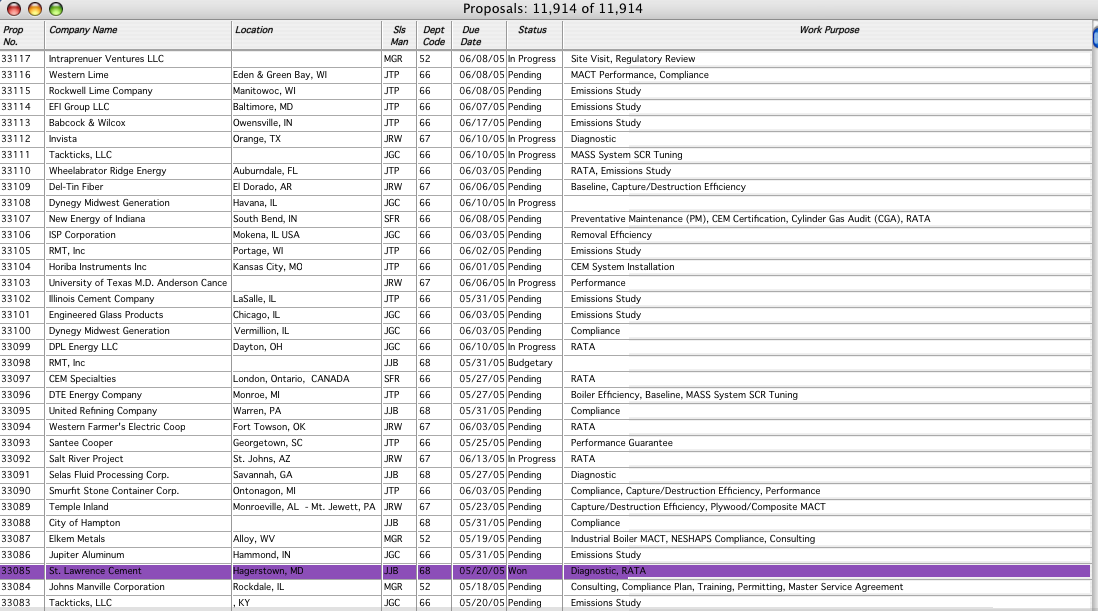This screenshot has width=1098, height=611.
Task: Select University of Texas M.D. Anderson entry
Action: (x=138, y=283)
